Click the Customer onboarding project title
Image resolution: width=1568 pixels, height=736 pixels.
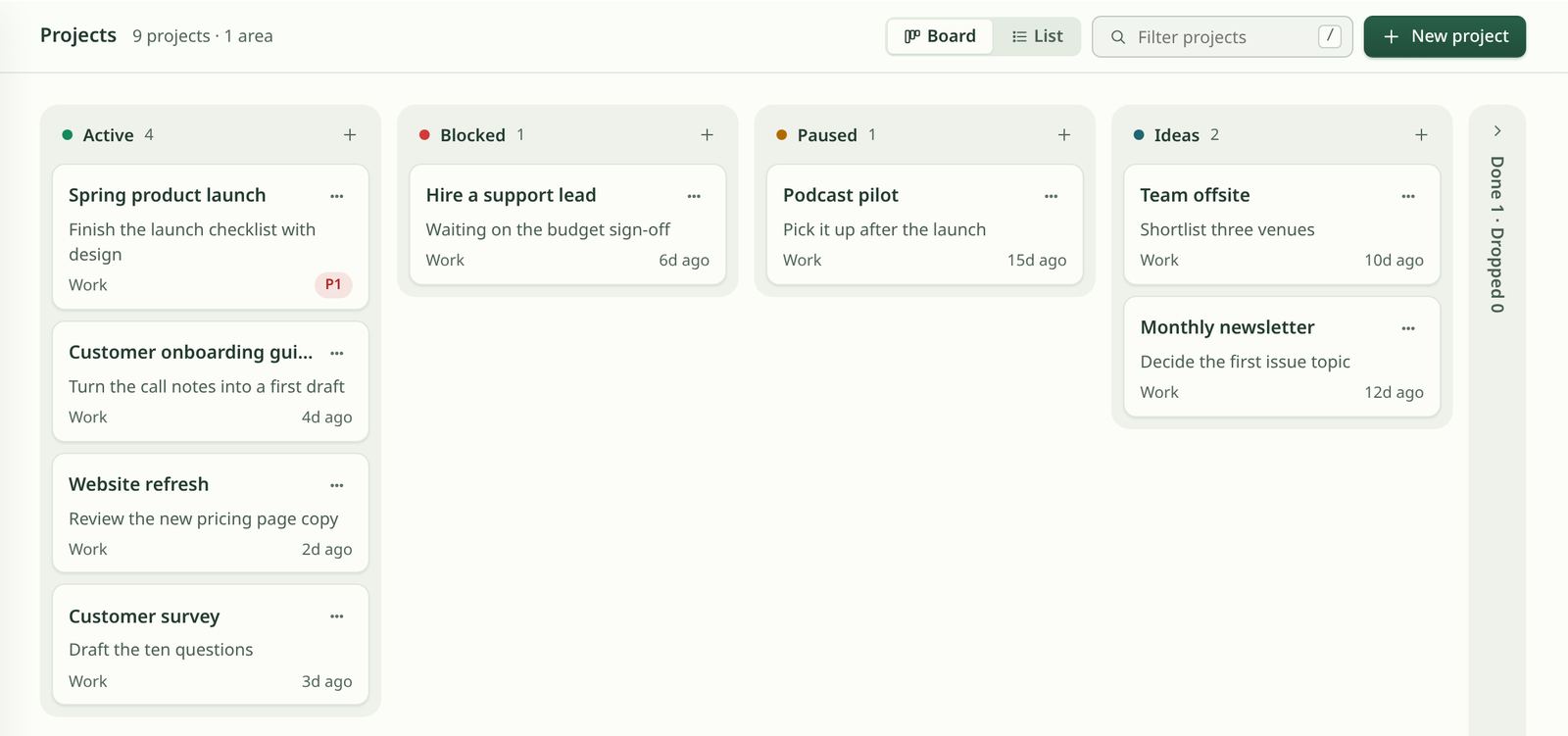(x=191, y=352)
